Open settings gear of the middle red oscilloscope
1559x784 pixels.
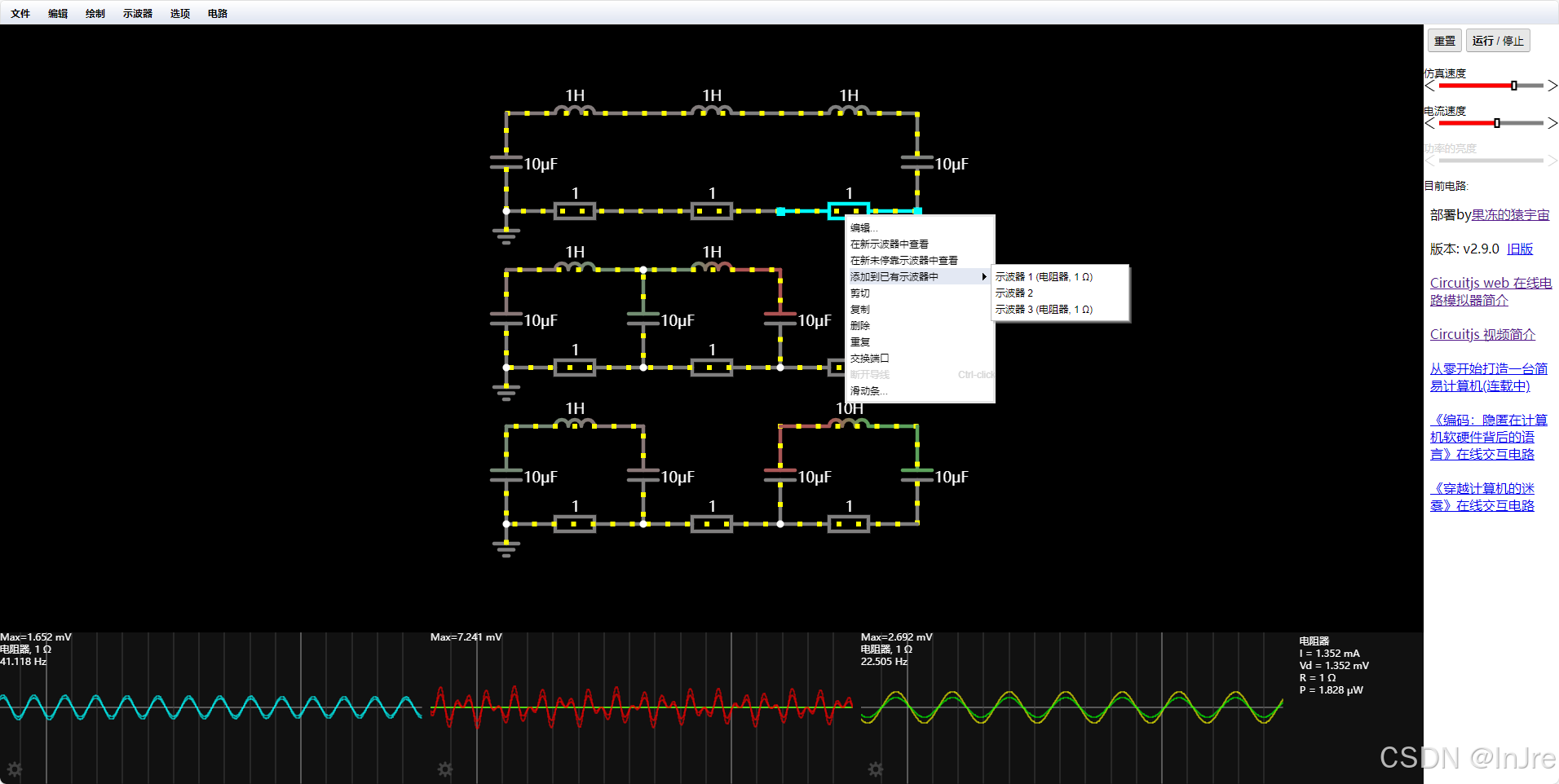click(444, 769)
